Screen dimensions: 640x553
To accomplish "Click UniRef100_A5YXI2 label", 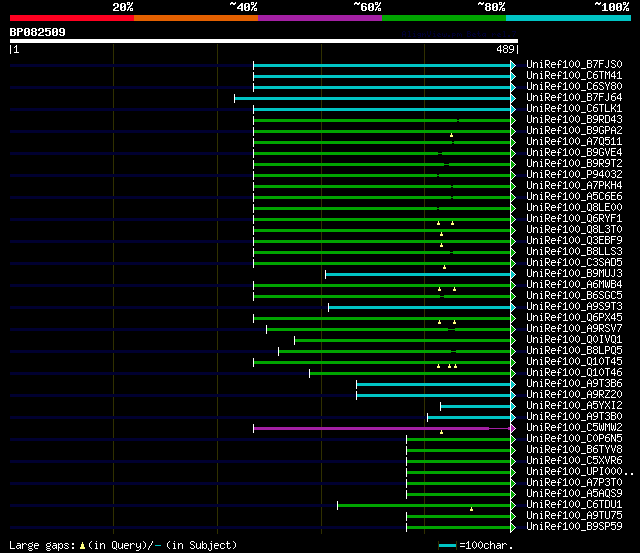I will 574,406.
